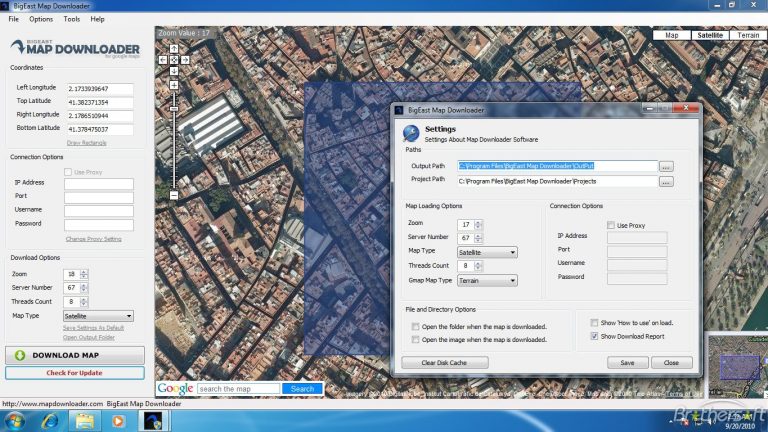Image resolution: width=768 pixels, height=432 pixels.
Task: Uncheck Show Download Report
Action: pyautogui.click(x=595, y=337)
